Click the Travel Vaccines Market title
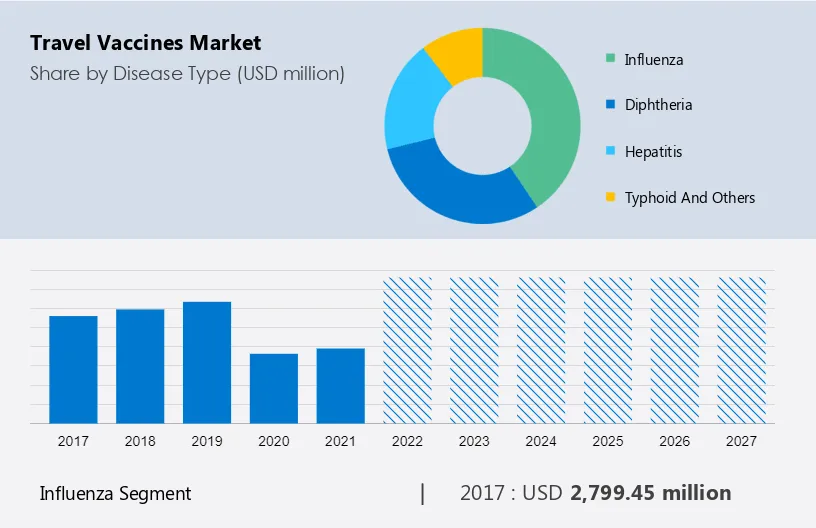Image resolution: width=816 pixels, height=528 pixels. point(146,43)
